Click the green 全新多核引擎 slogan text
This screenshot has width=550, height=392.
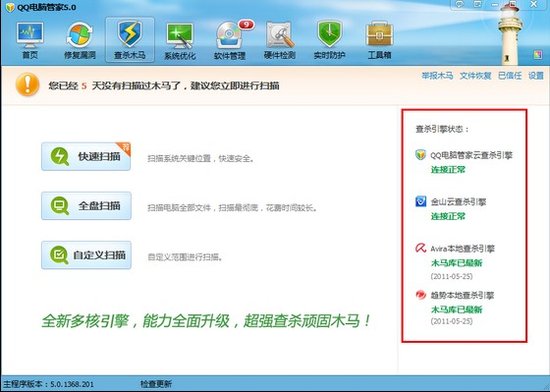click(206, 320)
